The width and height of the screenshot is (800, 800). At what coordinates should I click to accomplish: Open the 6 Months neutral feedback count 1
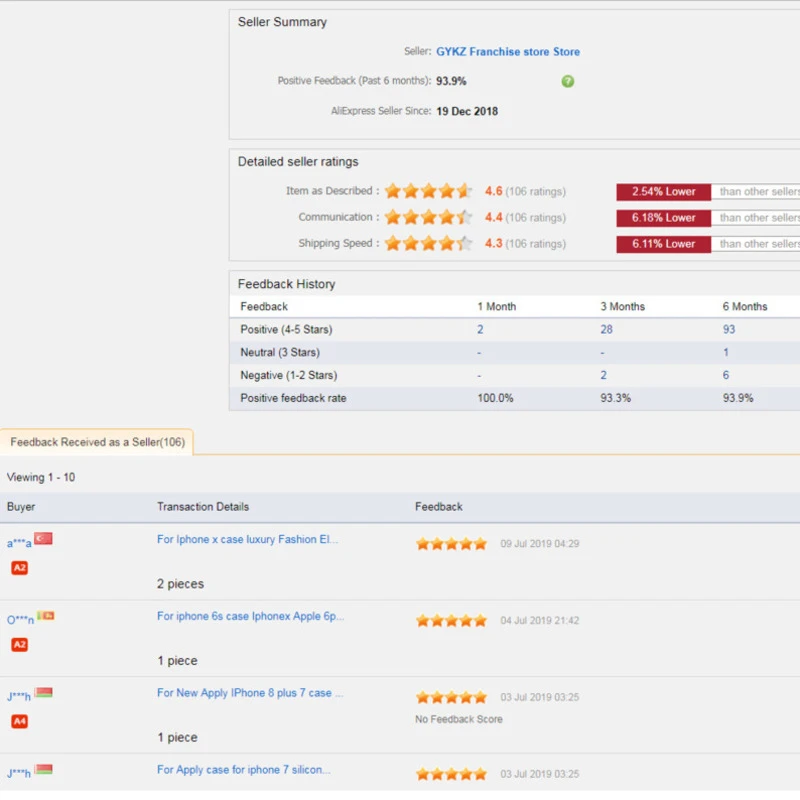point(726,352)
